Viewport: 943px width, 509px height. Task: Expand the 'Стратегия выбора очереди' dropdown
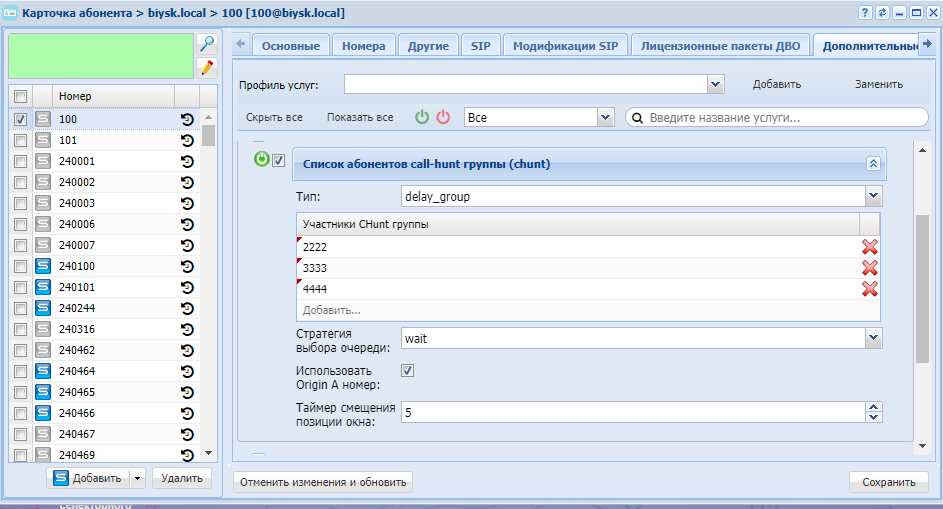[x=873, y=338]
